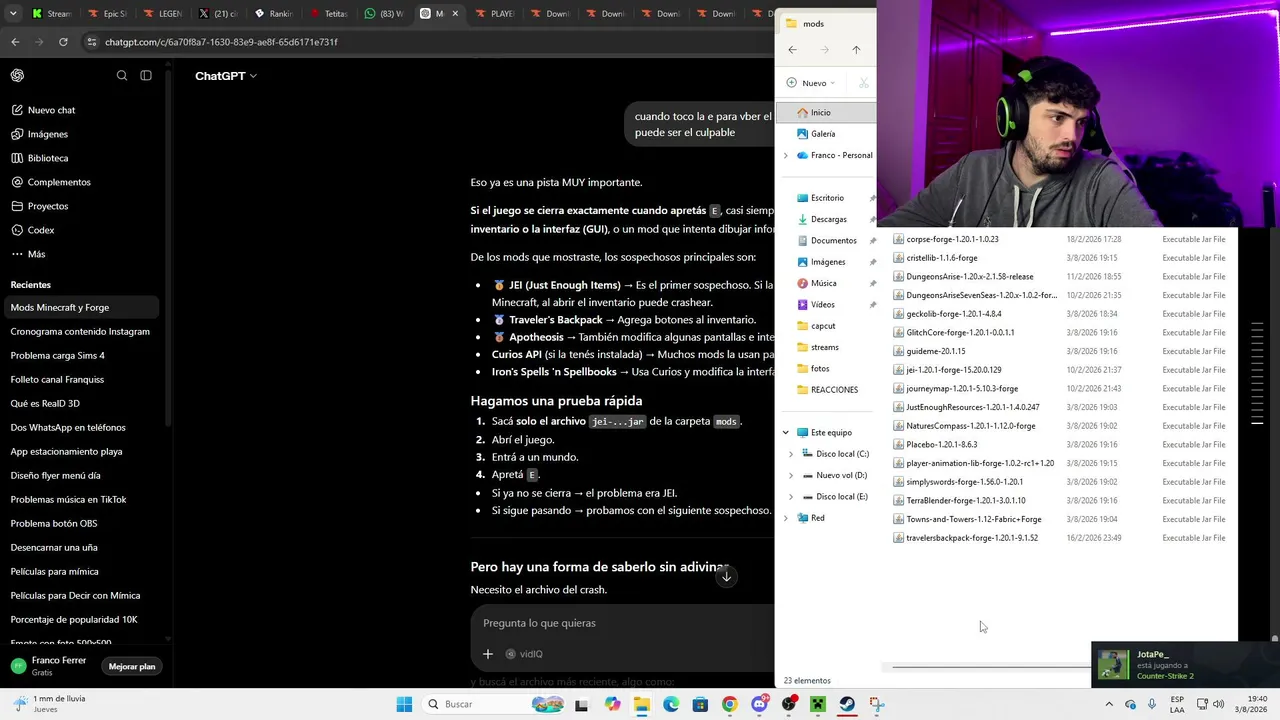Open the 'Mods Minecraft y Forge' chat

[x=82, y=307]
